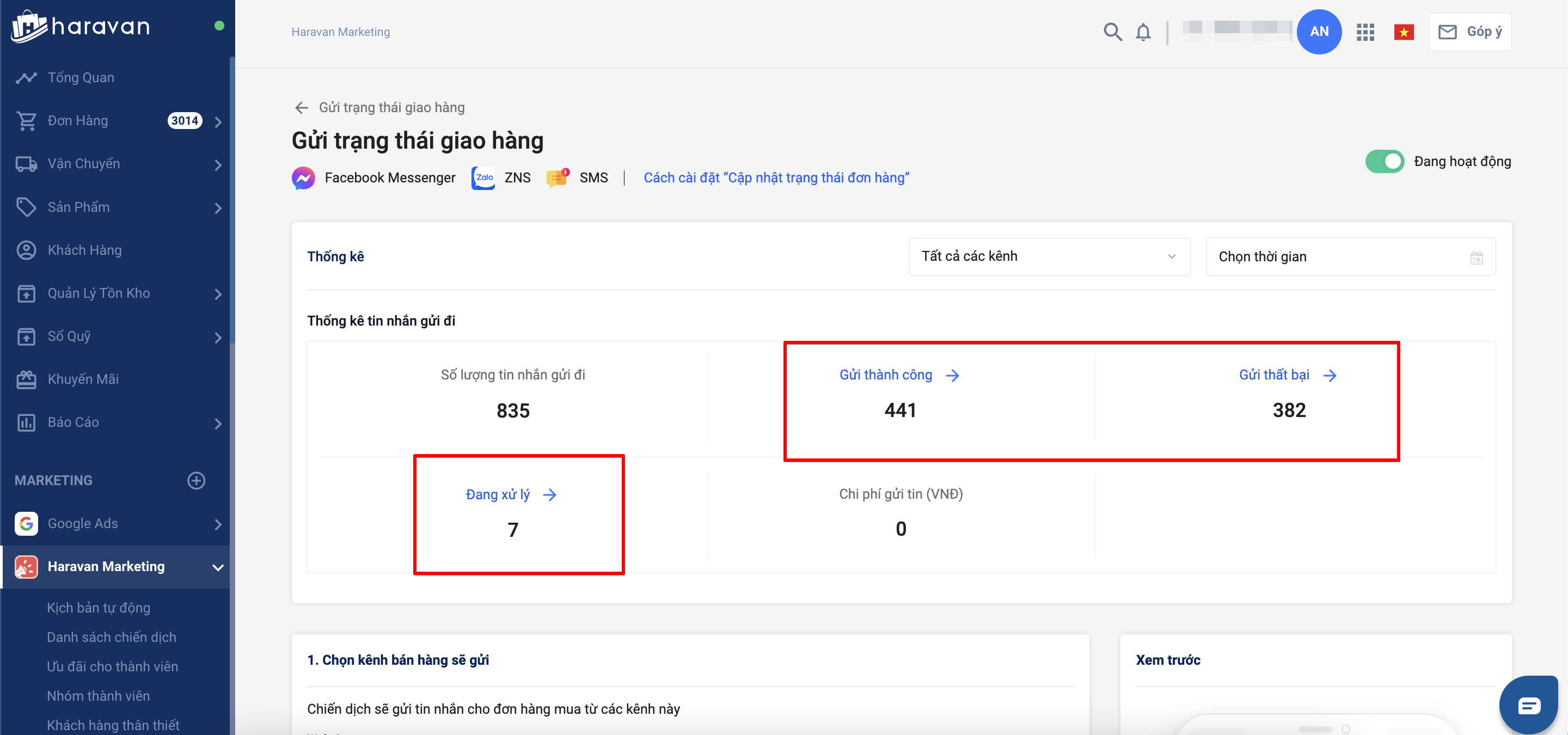The width and height of the screenshot is (1568, 735).
Task: Open the search magnifier icon
Action: [1112, 32]
